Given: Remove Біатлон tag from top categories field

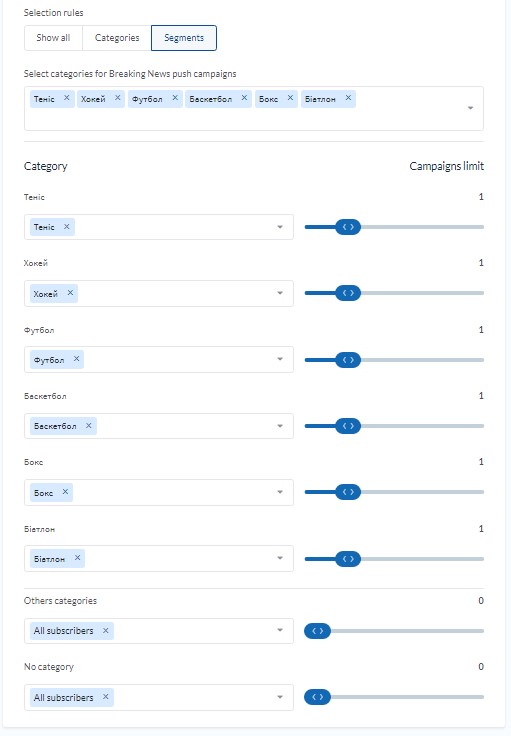Looking at the screenshot, I should coord(348,98).
